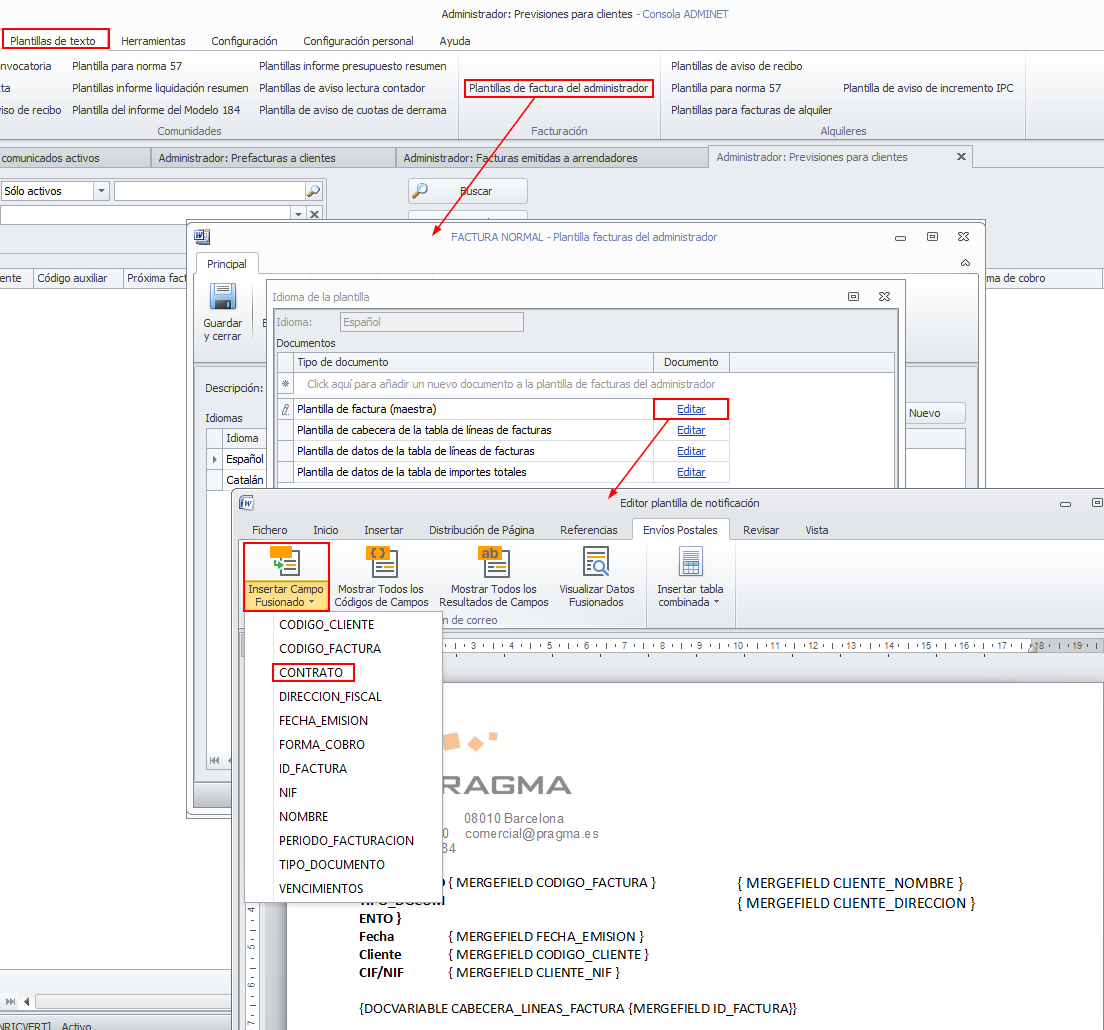
Task: Switch to Fichero tab in editor
Action: pos(270,530)
